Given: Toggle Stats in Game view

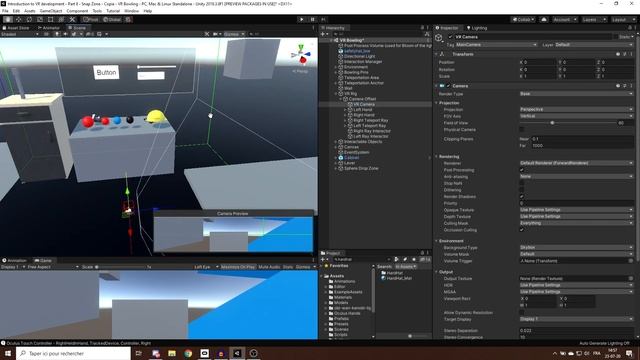Looking at the screenshot, I should (288, 267).
